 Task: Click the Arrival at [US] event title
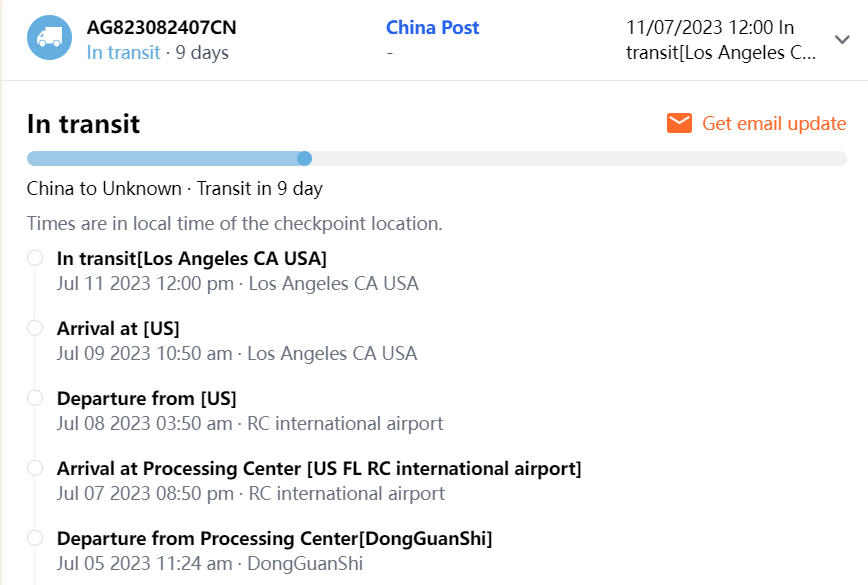pos(118,328)
